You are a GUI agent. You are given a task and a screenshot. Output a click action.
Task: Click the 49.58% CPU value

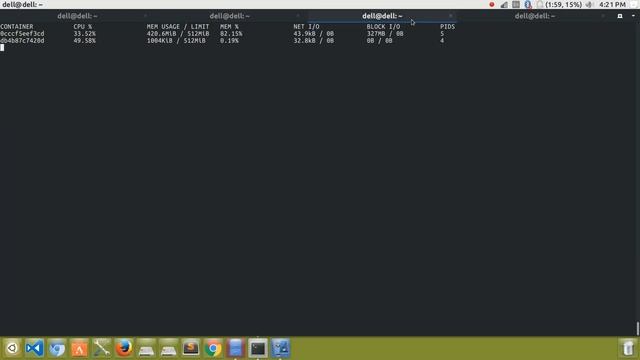pyautogui.click(x=84, y=40)
